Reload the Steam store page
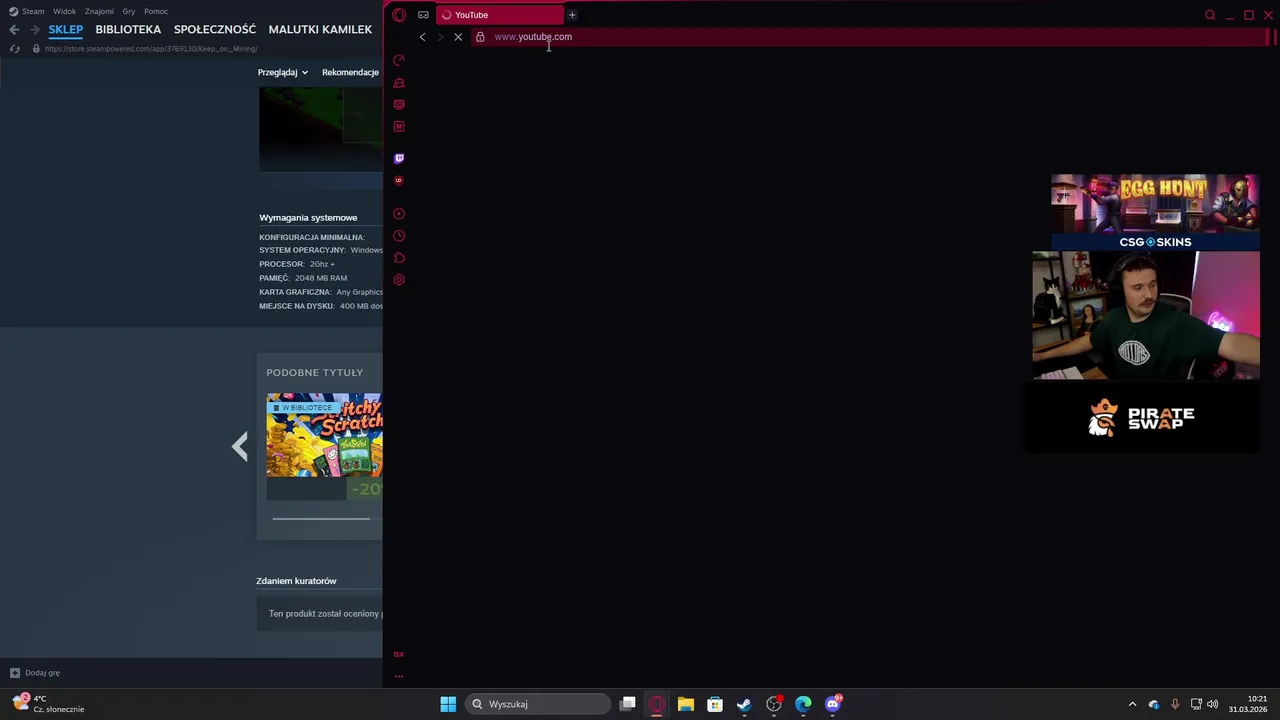Screen dimensions: 1280x720 coord(14,49)
